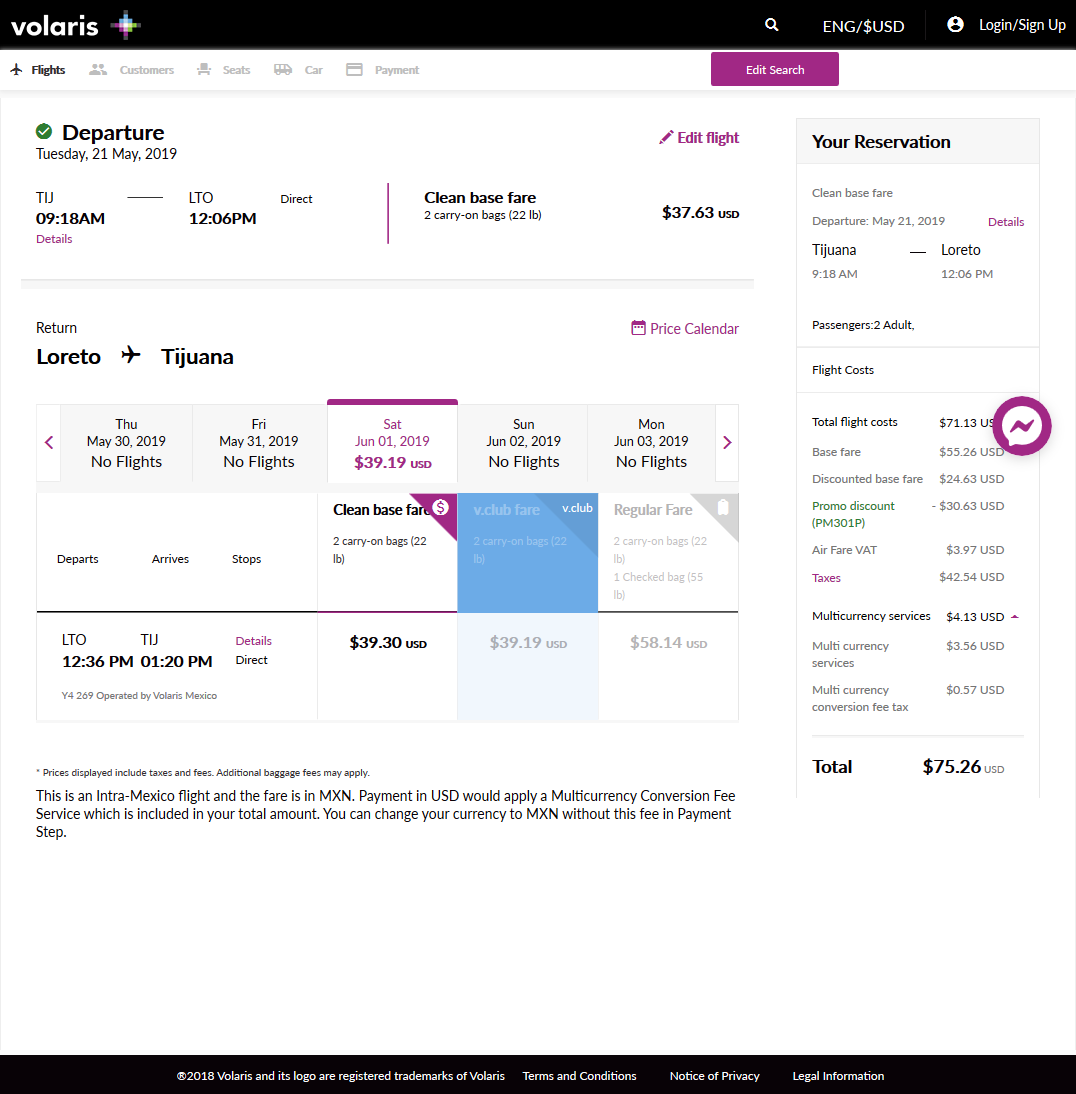Click the Seats step icon

tap(205, 70)
